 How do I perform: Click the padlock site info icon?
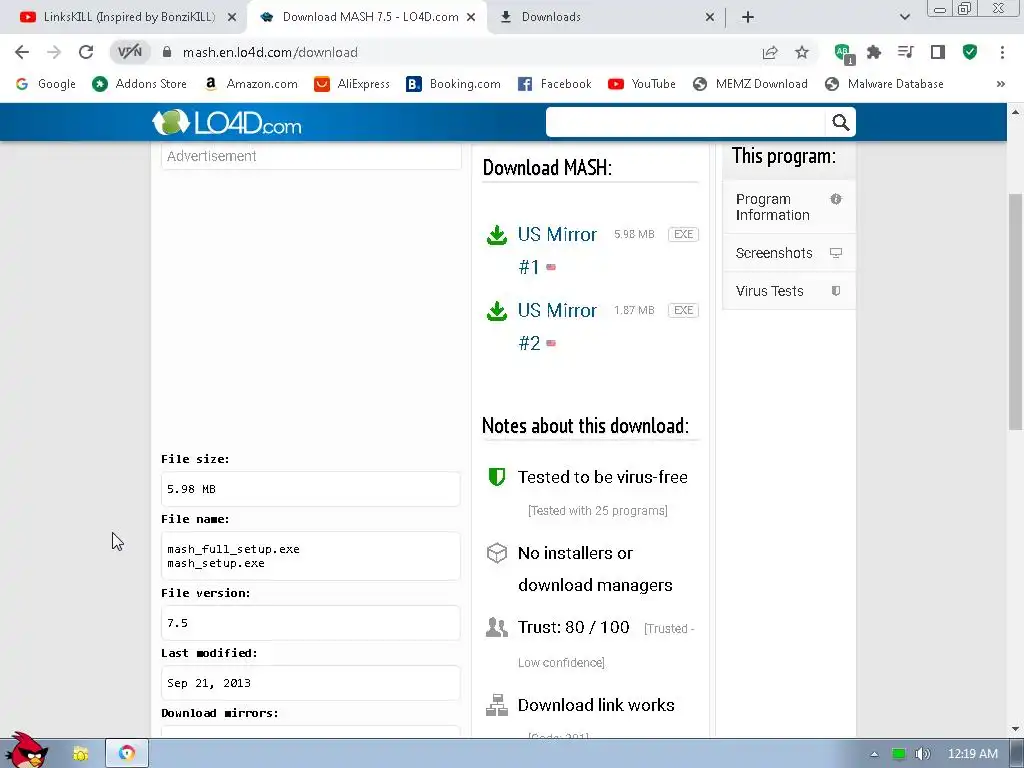(x=167, y=52)
